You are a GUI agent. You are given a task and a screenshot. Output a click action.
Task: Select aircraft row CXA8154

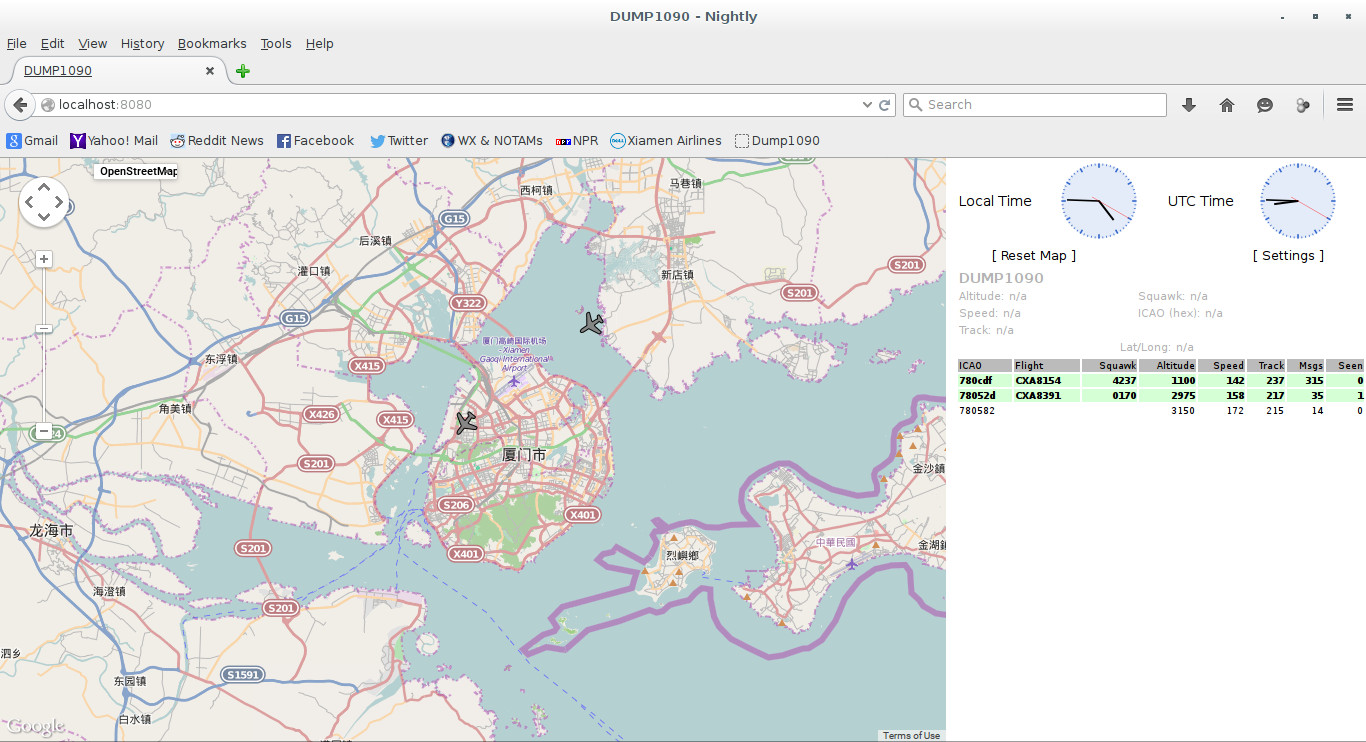pyautogui.click(x=1161, y=381)
